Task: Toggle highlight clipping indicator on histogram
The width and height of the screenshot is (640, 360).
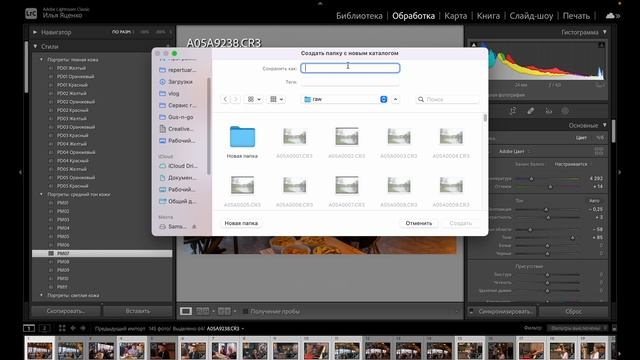Action: [x=602, y=44]
